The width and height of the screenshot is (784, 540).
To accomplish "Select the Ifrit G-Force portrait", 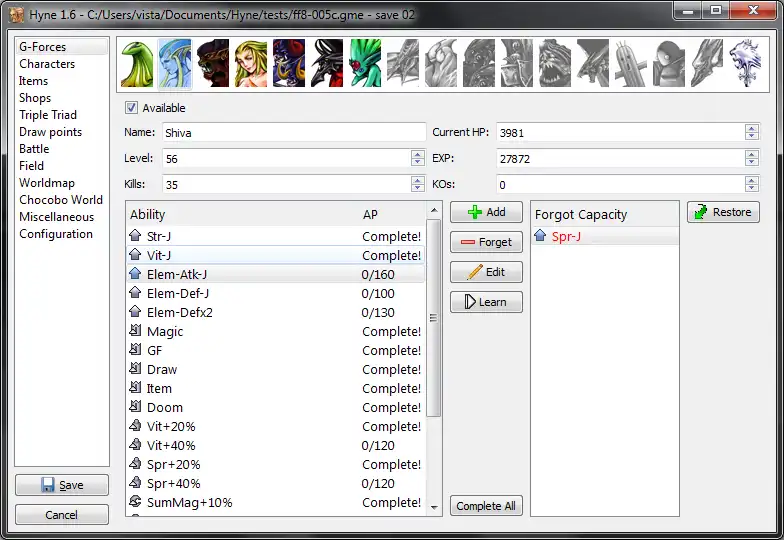I will point(213,64).
